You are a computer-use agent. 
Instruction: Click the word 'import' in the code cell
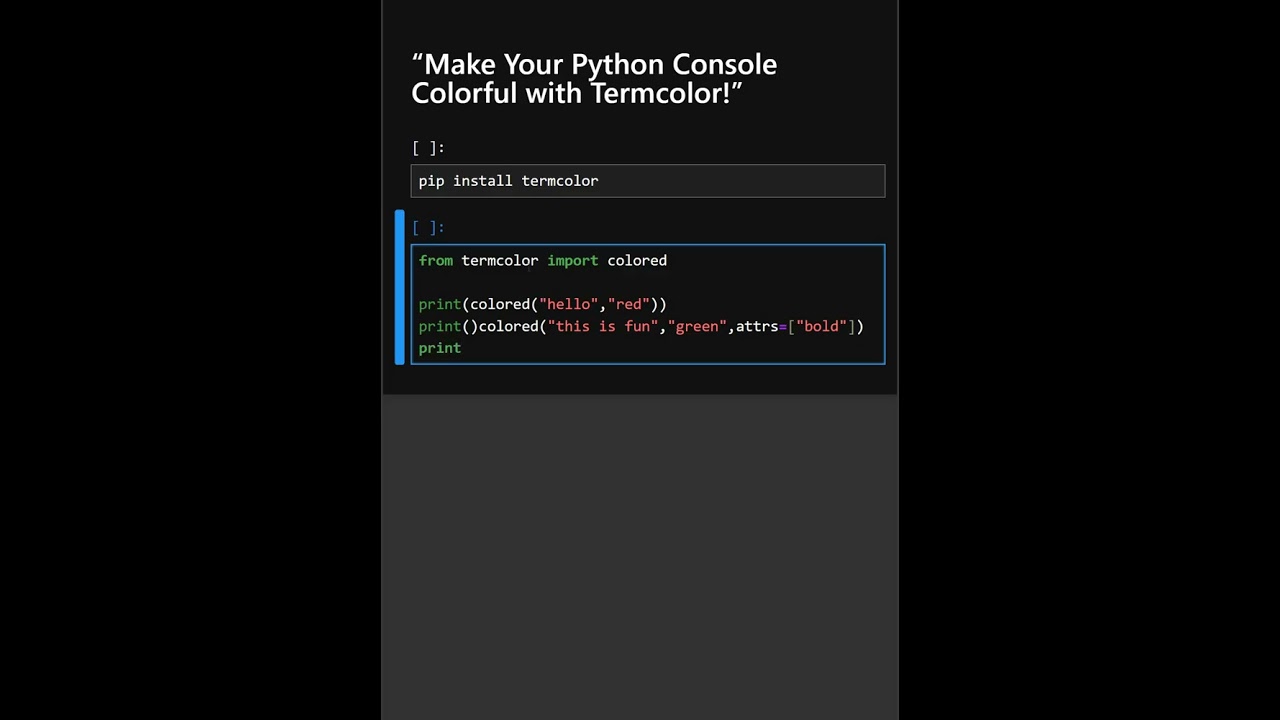click(x=573, y=261)
